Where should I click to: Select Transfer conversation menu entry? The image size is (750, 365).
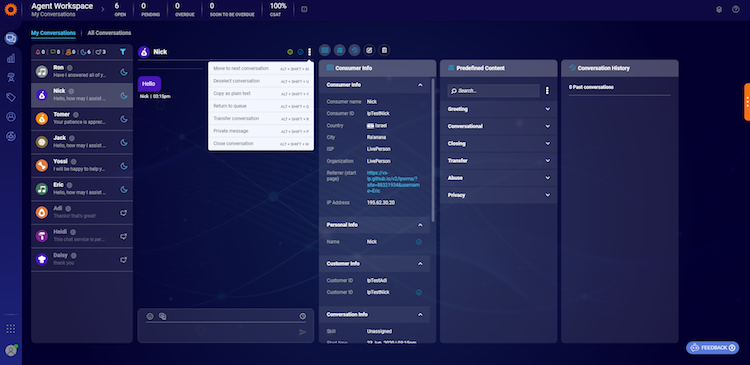click(x=261, y=118)
